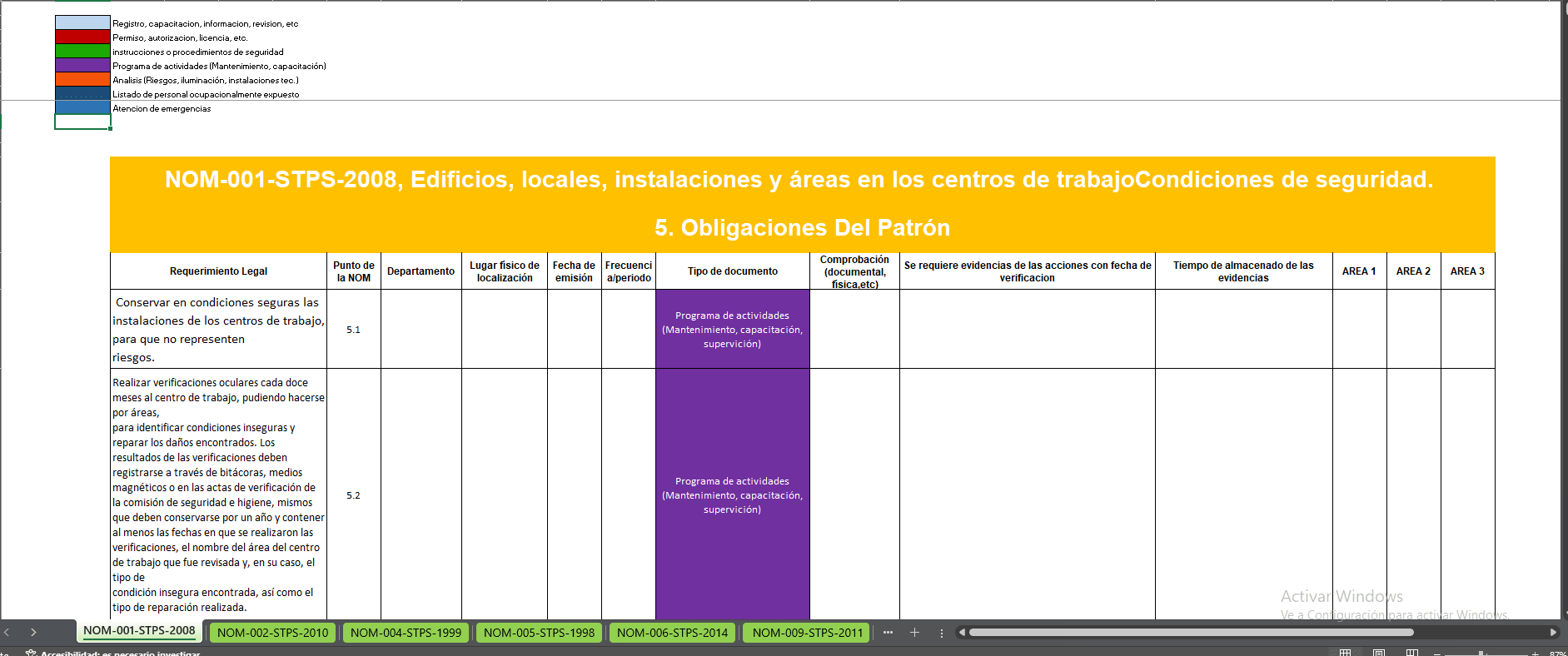The height and width of the screenshot is (656, 1568).
Task: Switch to Normal view in status bar
Action: (1345, 653)
